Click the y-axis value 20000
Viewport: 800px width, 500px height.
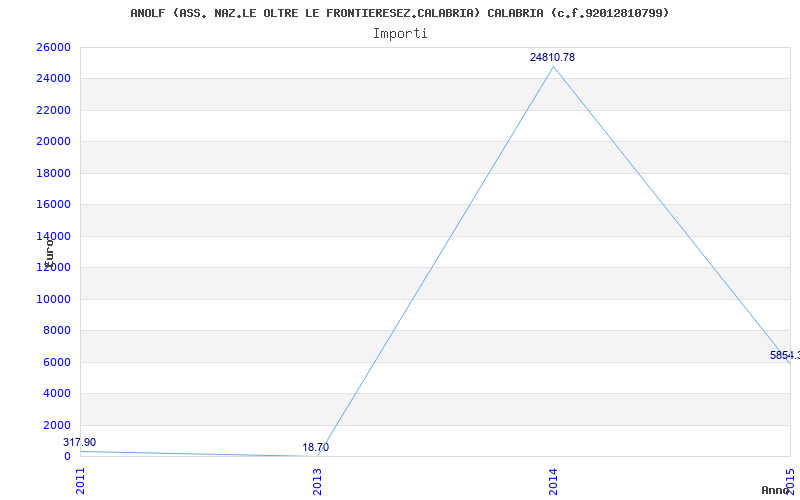[x=53, y=141]
